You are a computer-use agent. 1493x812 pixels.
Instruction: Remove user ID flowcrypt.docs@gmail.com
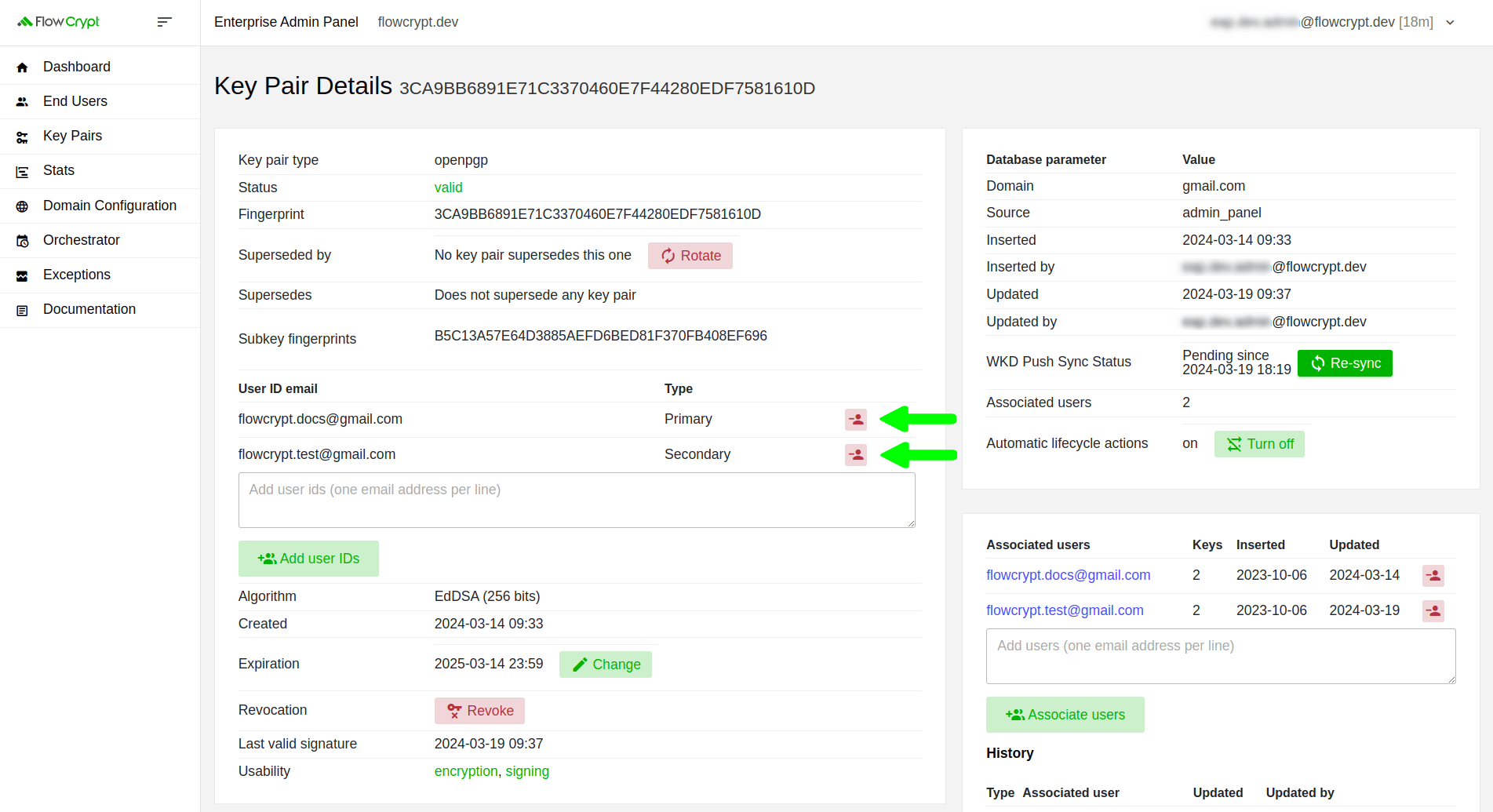click(x=856, y=420)
